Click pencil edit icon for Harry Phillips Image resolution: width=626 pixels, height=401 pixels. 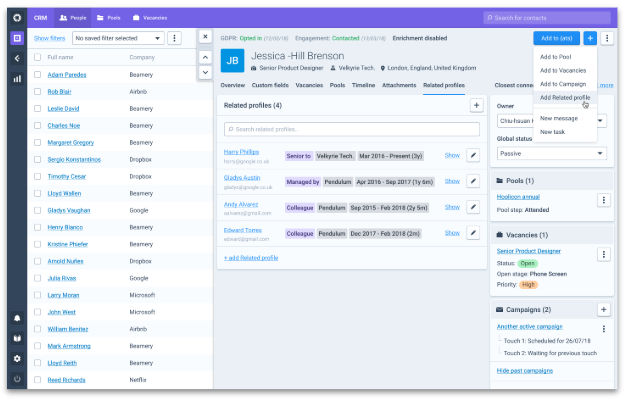[x=474, y=155]
